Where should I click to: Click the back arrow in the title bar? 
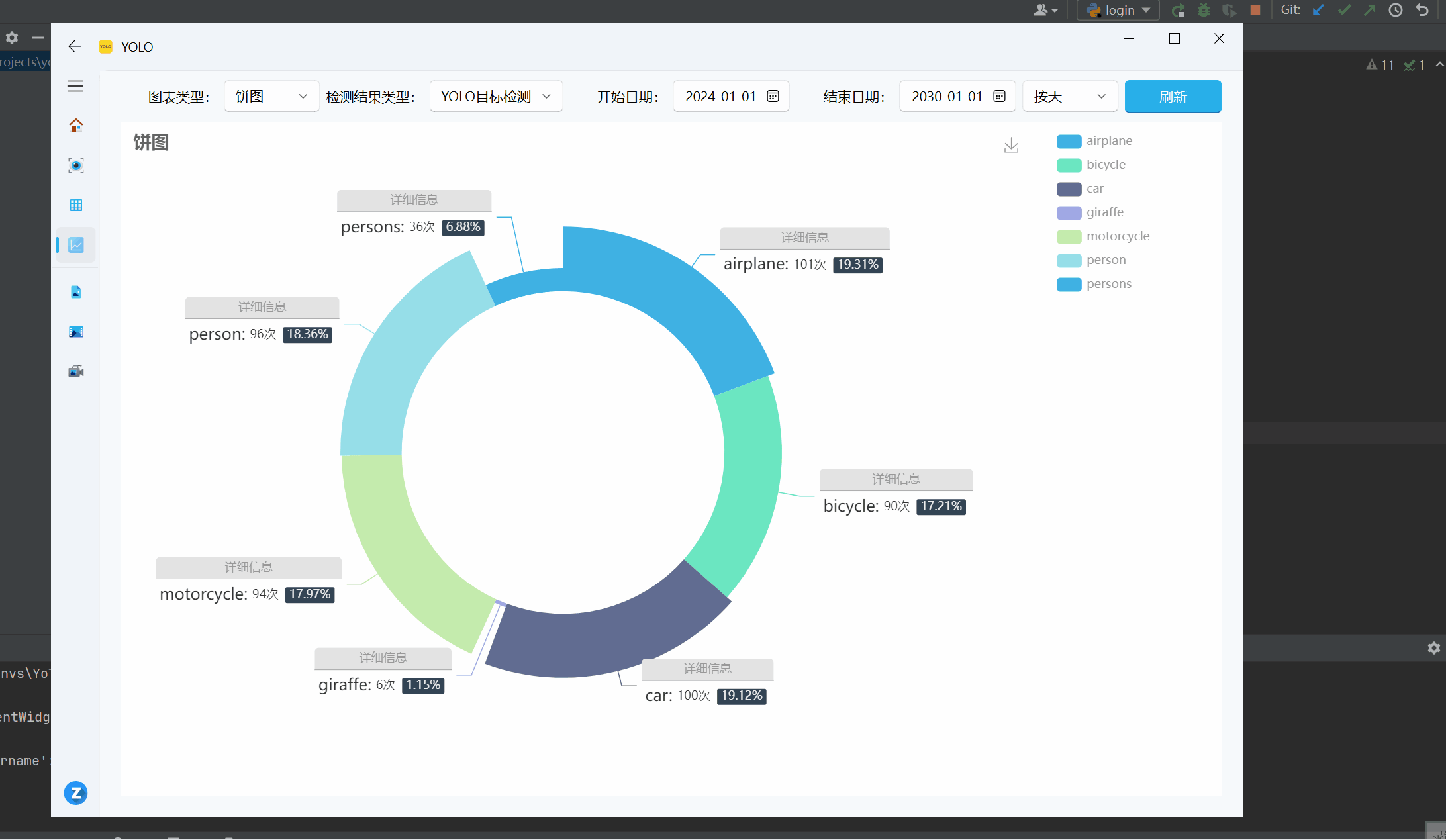pos(75,46)
